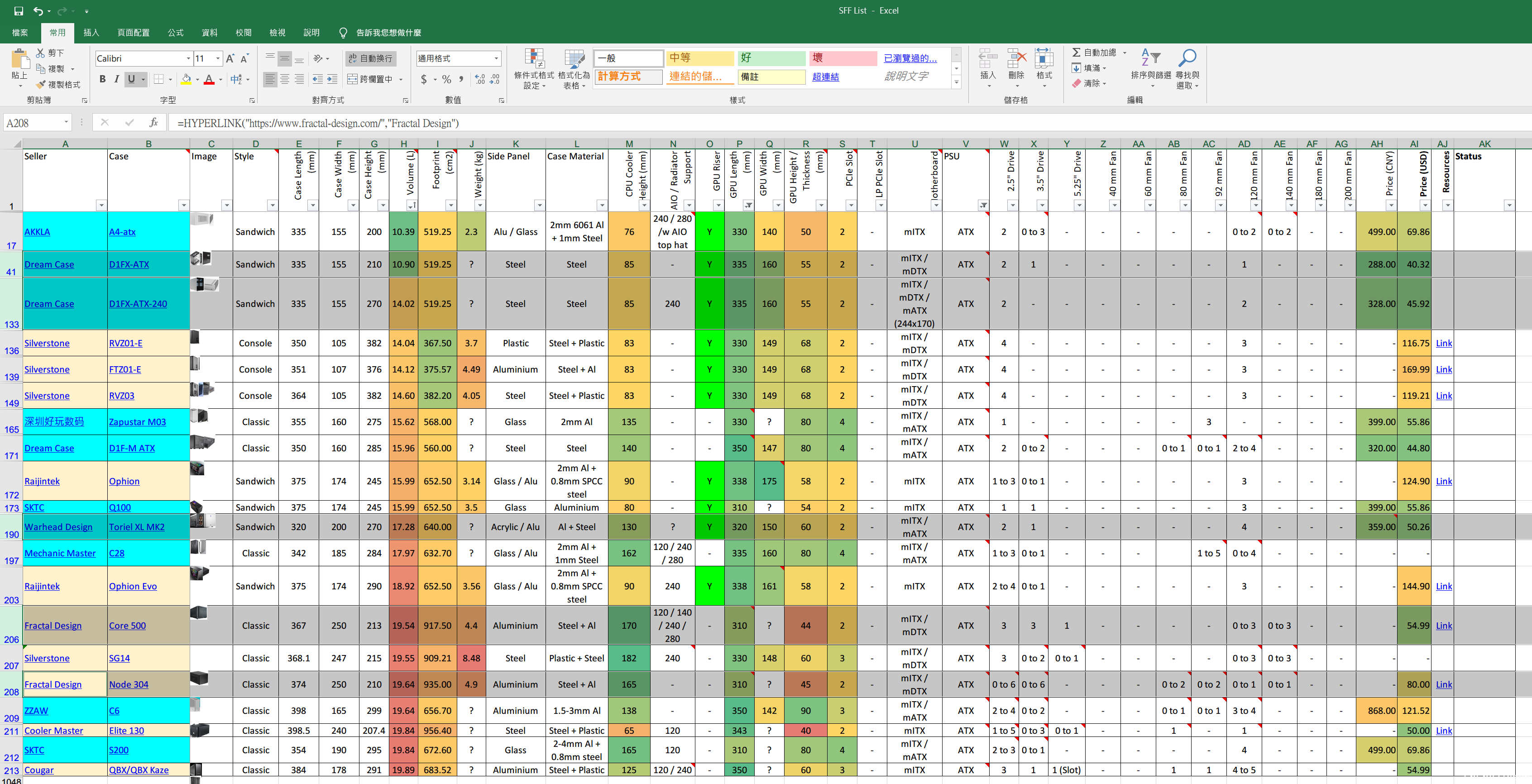The image size is (1532, 784).
Task: Open the Seller column filter dropdown
Action: [101, 205]
